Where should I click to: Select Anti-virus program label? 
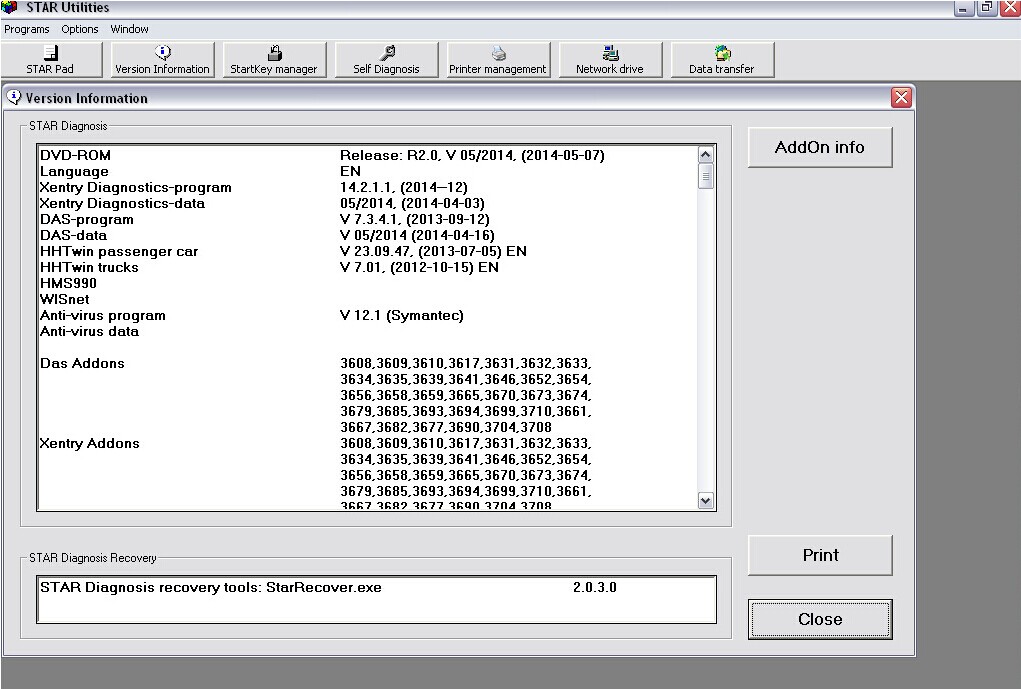tap(103, 315)
